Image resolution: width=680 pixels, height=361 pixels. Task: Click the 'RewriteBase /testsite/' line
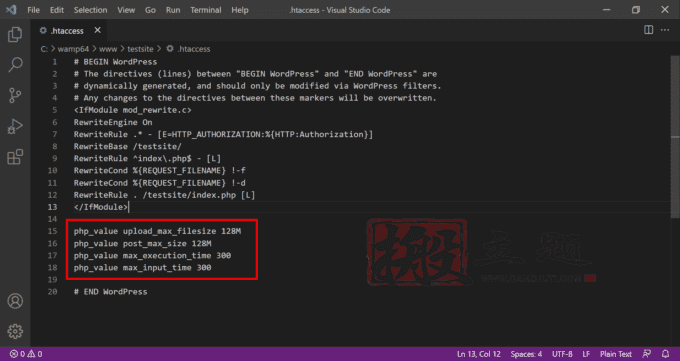pos(128,146)
